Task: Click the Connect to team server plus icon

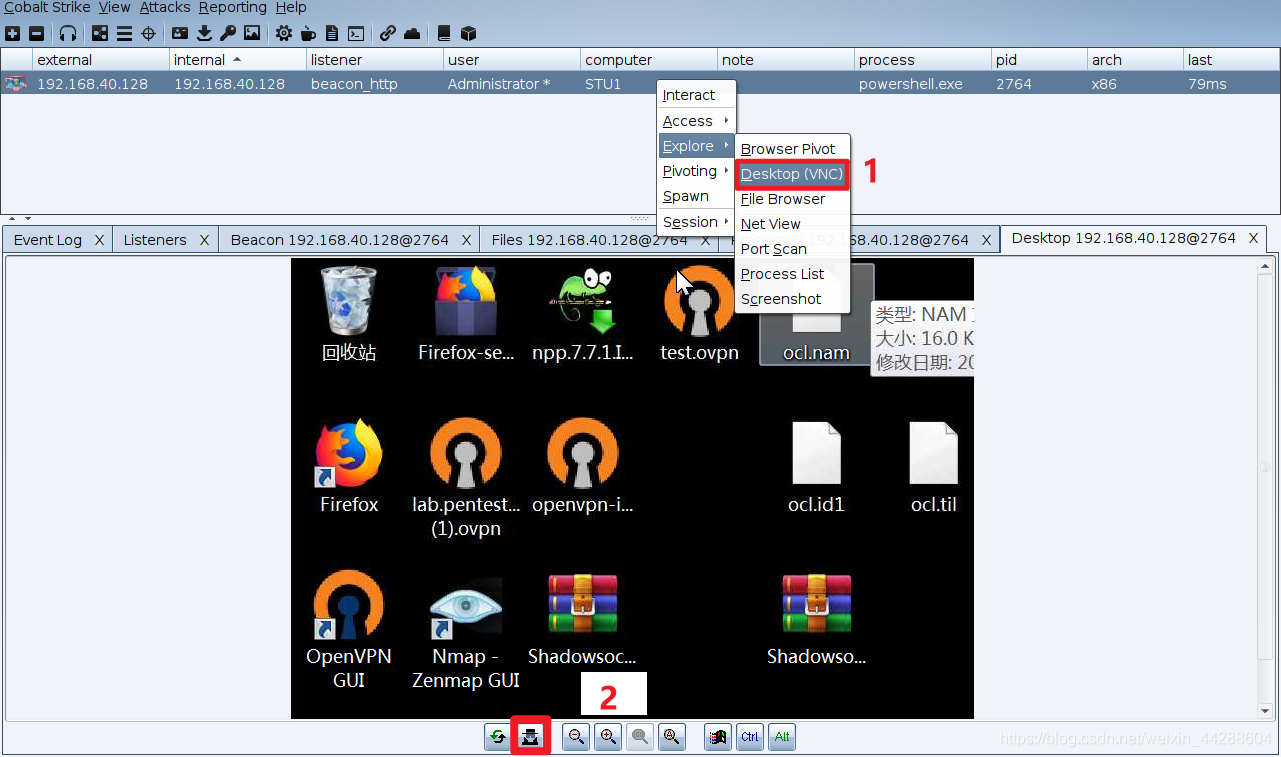Action: (x=12, y=33)
